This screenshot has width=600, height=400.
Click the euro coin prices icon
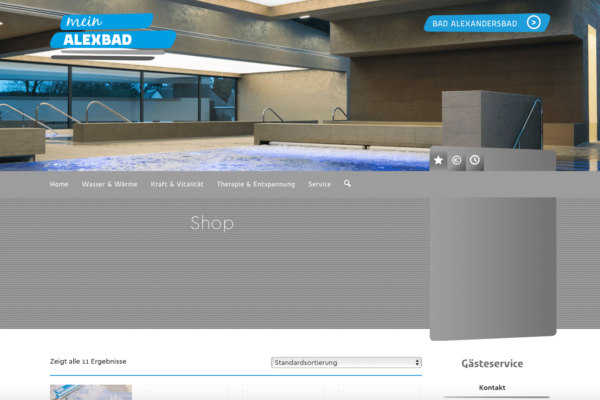click(x=456, y=160)
